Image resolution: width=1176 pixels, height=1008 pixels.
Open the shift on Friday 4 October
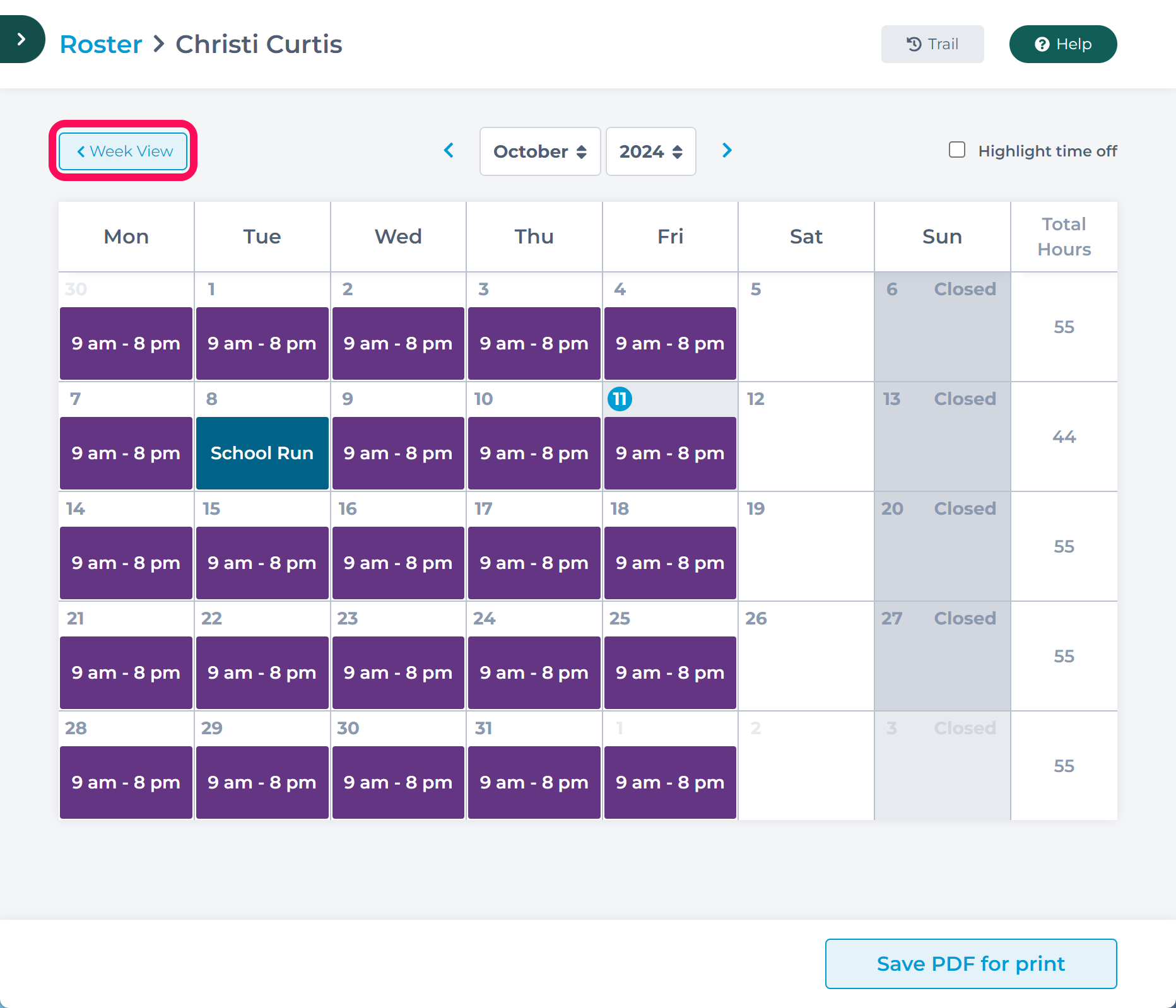coord(670,343)
